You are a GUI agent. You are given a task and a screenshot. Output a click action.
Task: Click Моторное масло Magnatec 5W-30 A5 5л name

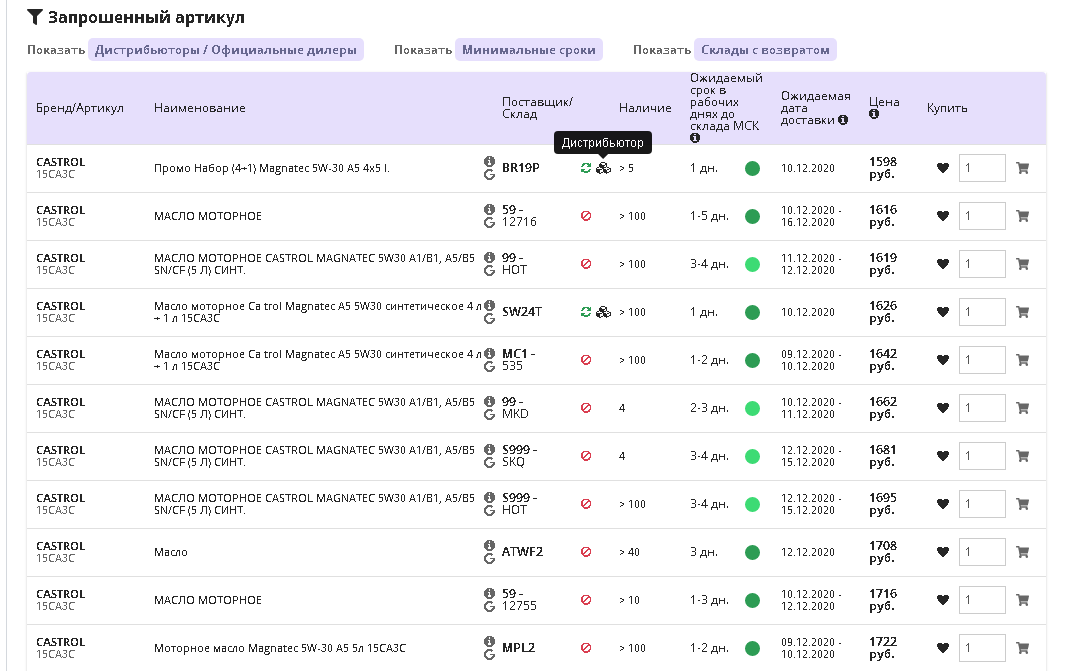click(279, 648)
